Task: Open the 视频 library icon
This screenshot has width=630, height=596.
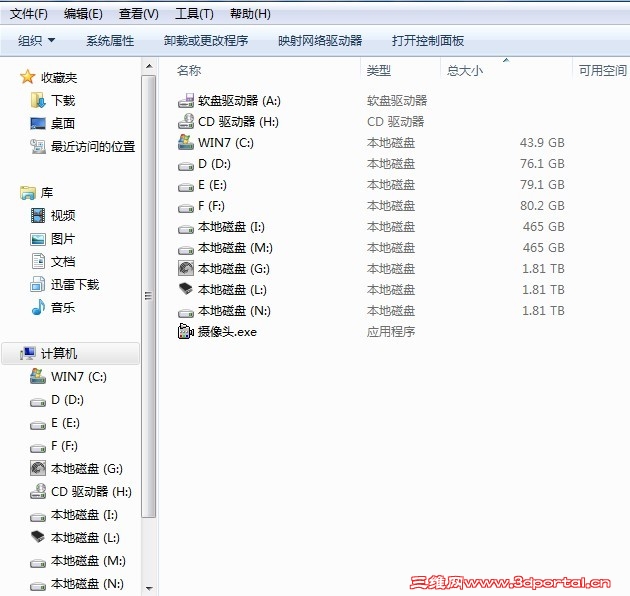Action: [38, 215]
